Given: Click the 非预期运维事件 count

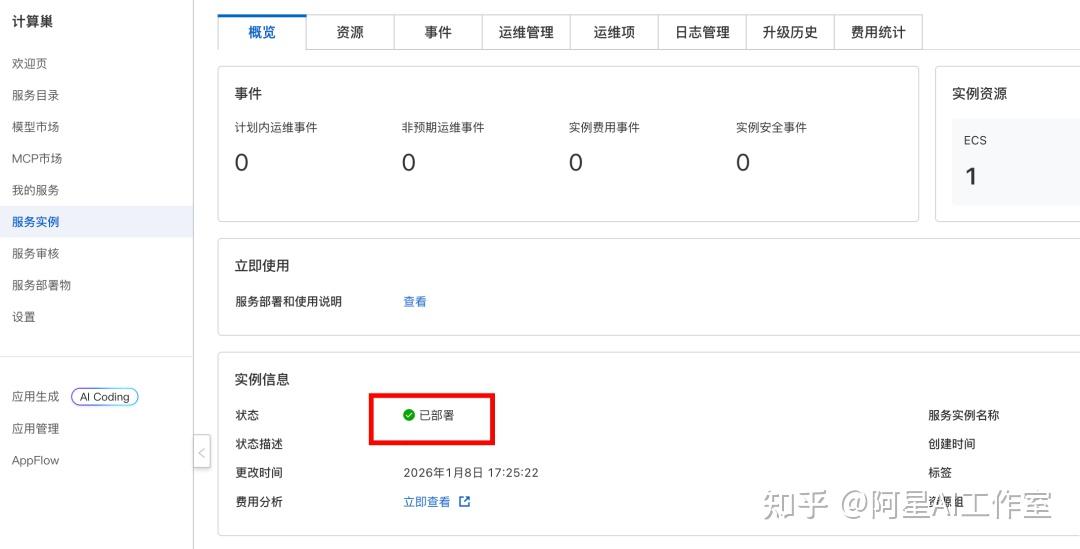Looking at the screenshot, I should (408, 163).
